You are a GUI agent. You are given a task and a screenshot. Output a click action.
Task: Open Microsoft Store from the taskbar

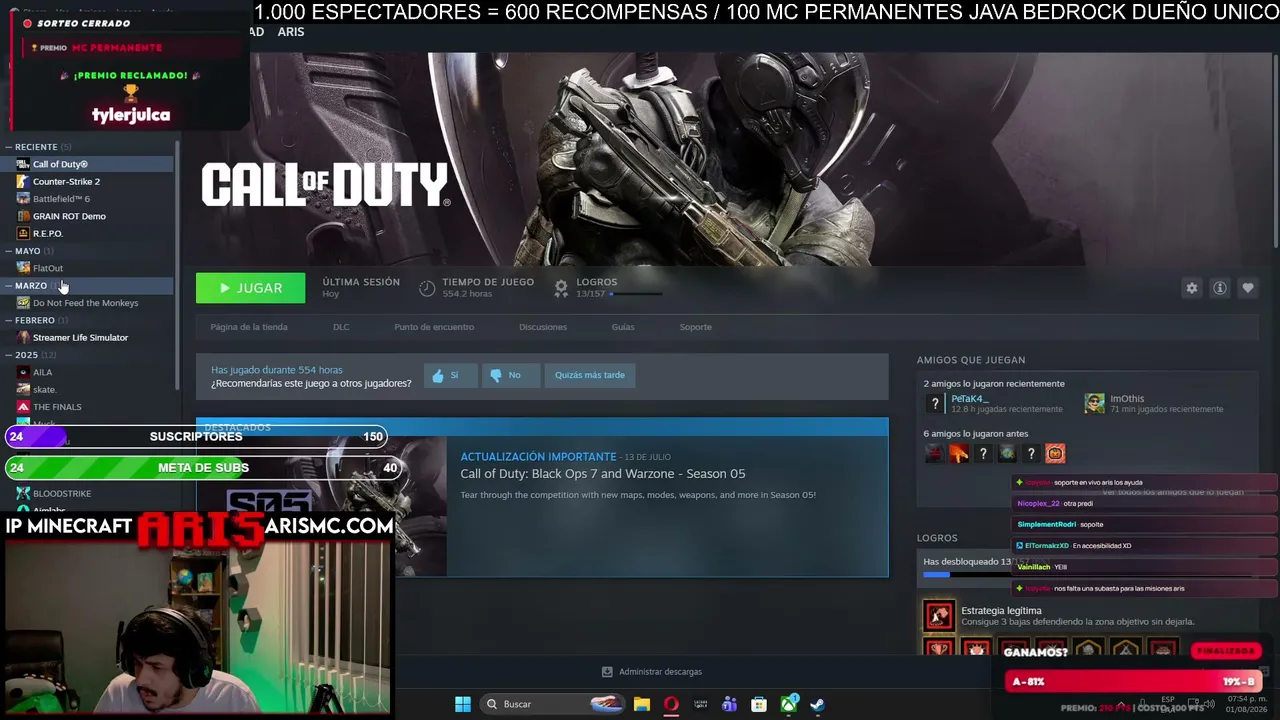759,704
